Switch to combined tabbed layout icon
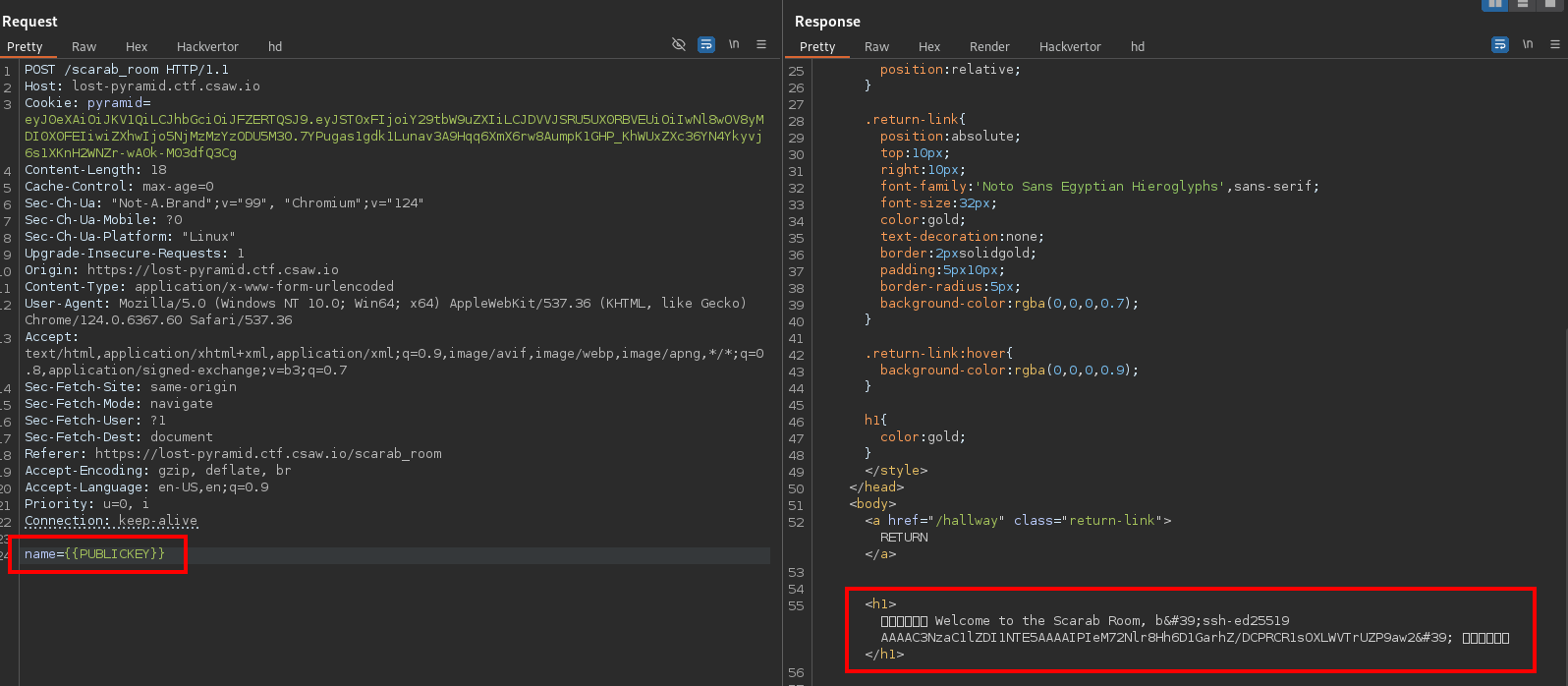 pos(1549,4)
